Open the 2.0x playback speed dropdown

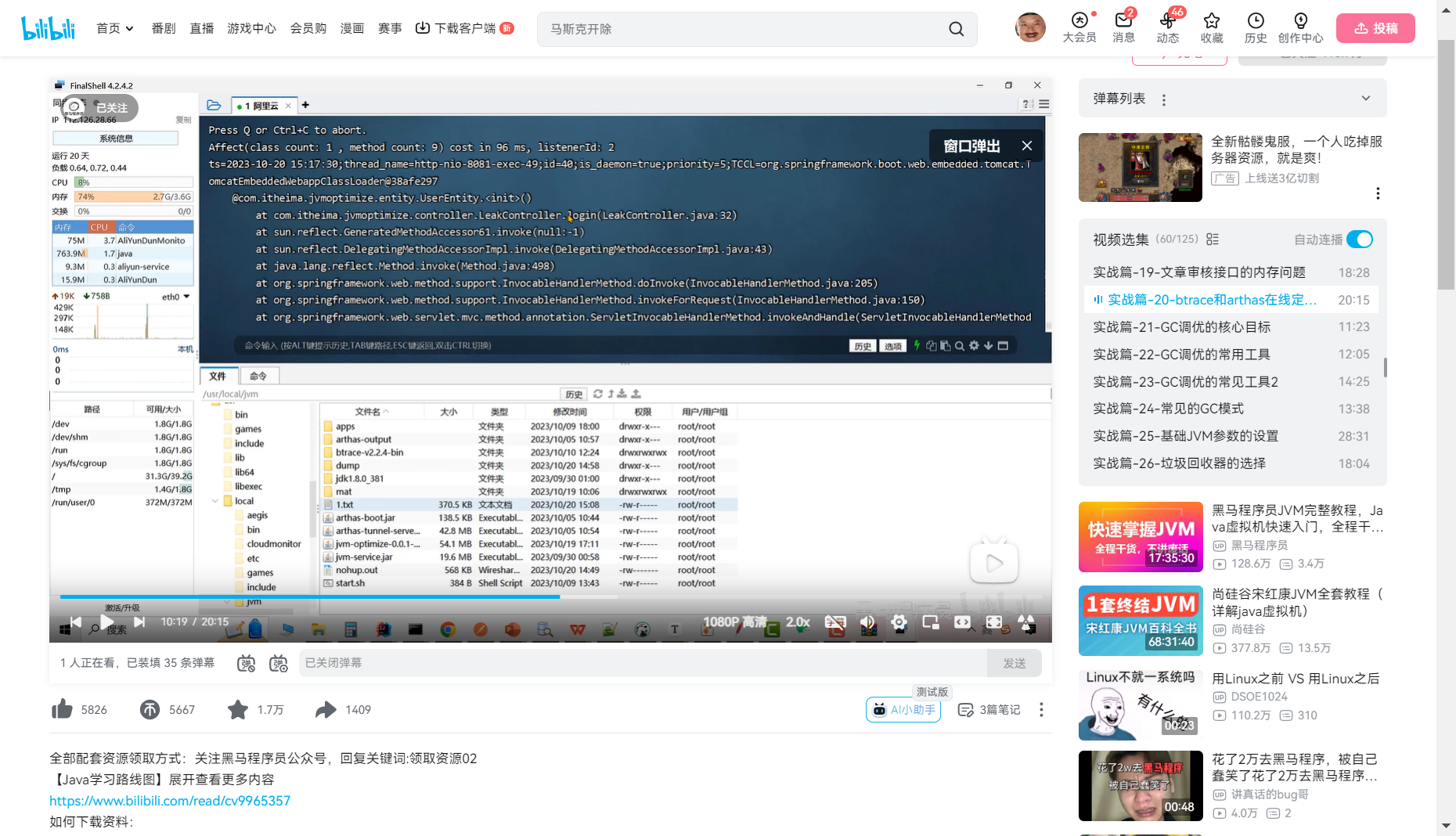coord(799,622)
